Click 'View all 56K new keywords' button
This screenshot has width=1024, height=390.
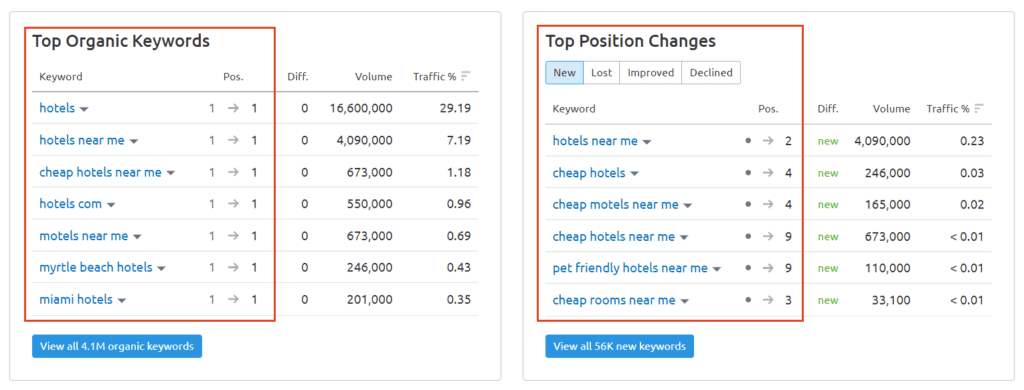[620, 346]
